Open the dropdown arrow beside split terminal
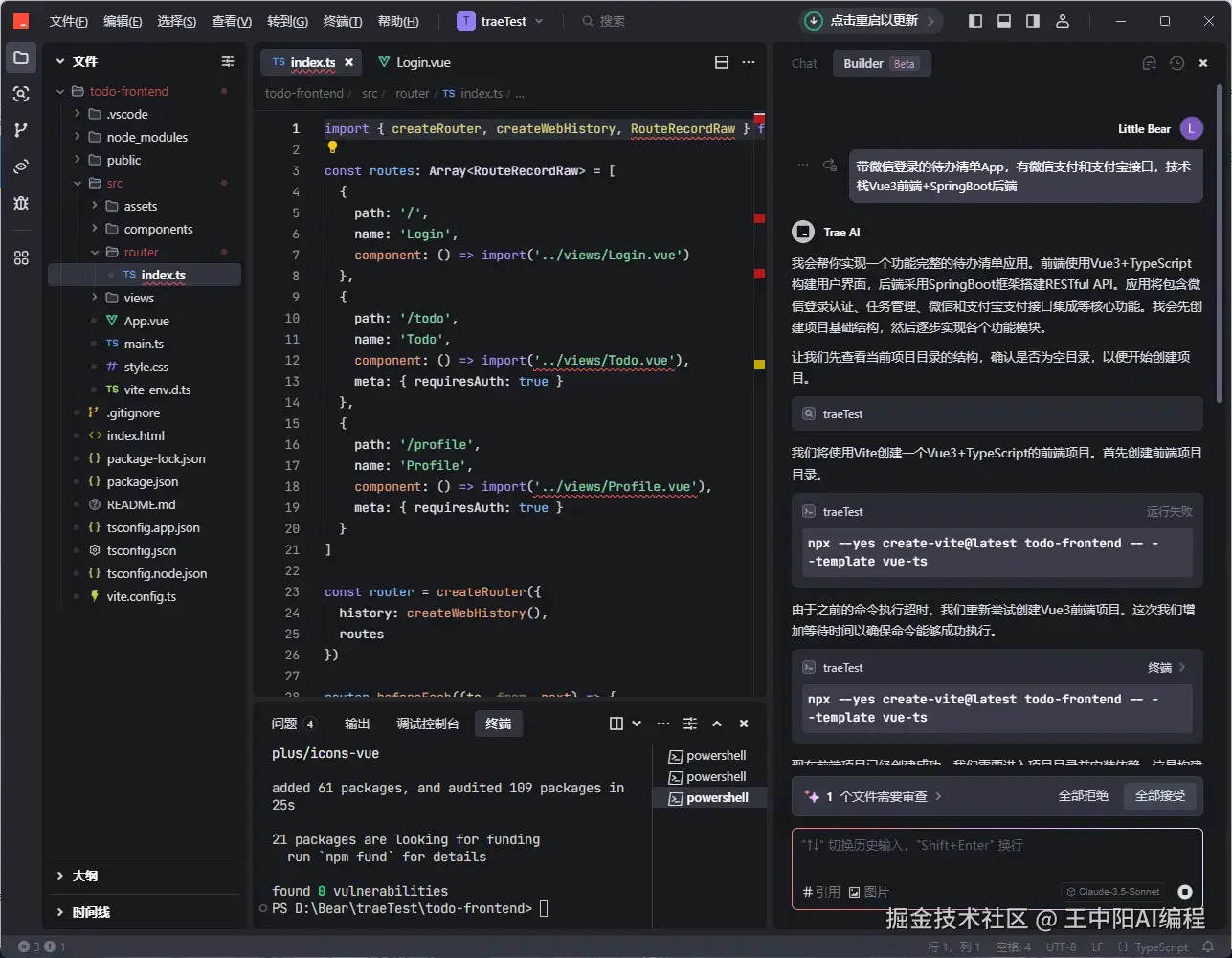This screenshot has width=1232, height=958. (637, 724)
